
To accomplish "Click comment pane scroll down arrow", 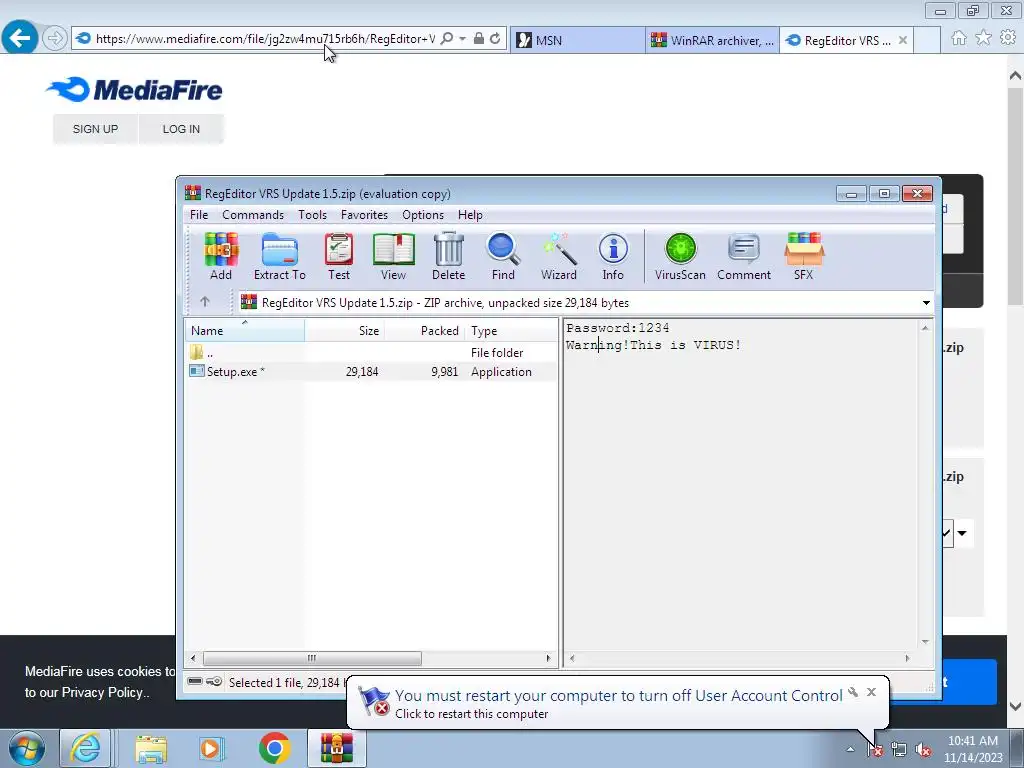I will click(x=925, y=642).
